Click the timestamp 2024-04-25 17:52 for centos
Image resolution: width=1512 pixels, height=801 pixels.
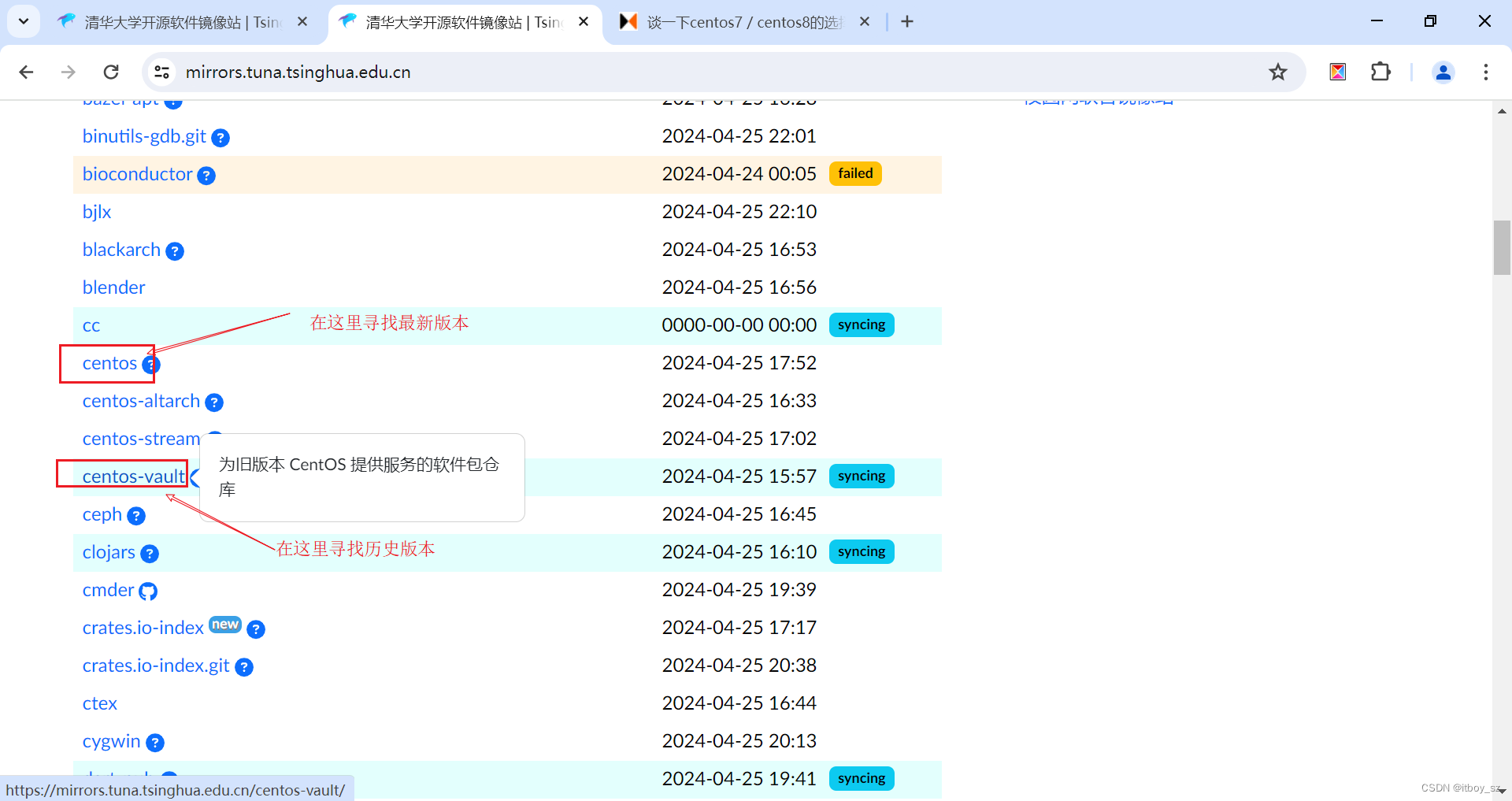click(x=739, y=363)
